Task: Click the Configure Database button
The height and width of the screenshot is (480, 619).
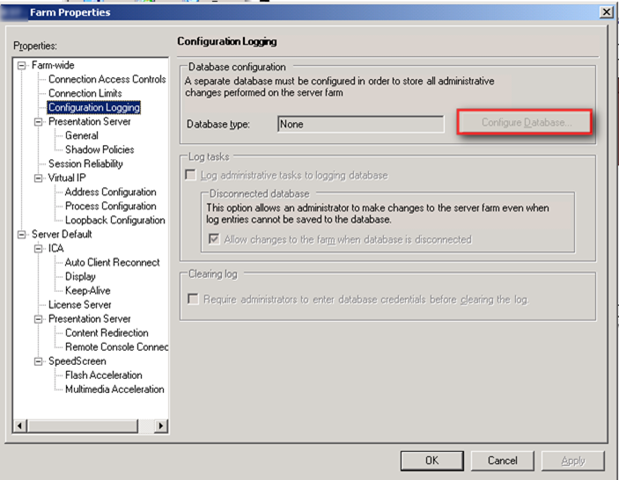Action: pos(525,123)
